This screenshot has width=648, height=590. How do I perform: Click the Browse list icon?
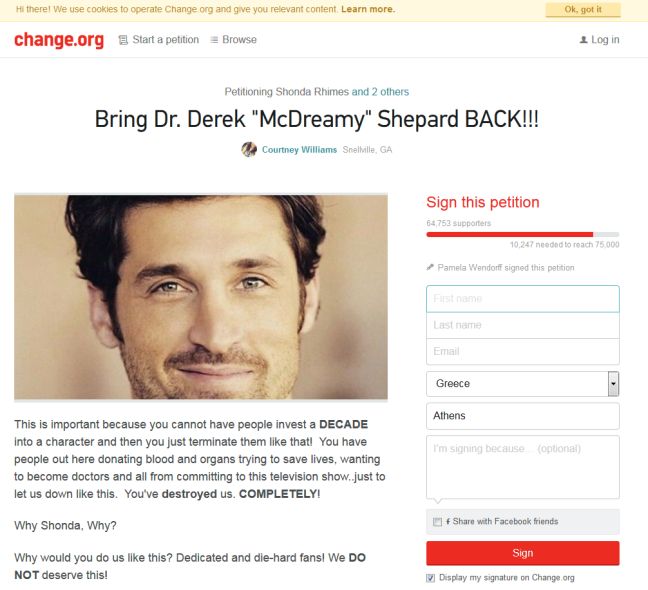click(214, 40)
